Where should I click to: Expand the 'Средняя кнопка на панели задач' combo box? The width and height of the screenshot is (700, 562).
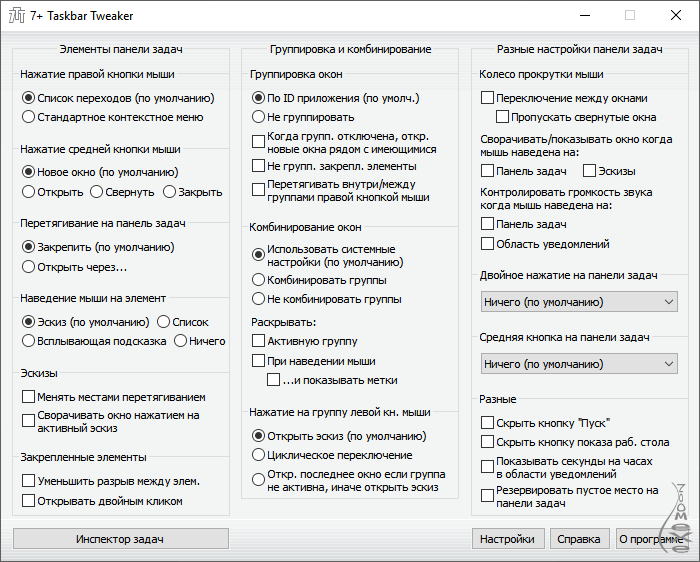pos(579,364)
